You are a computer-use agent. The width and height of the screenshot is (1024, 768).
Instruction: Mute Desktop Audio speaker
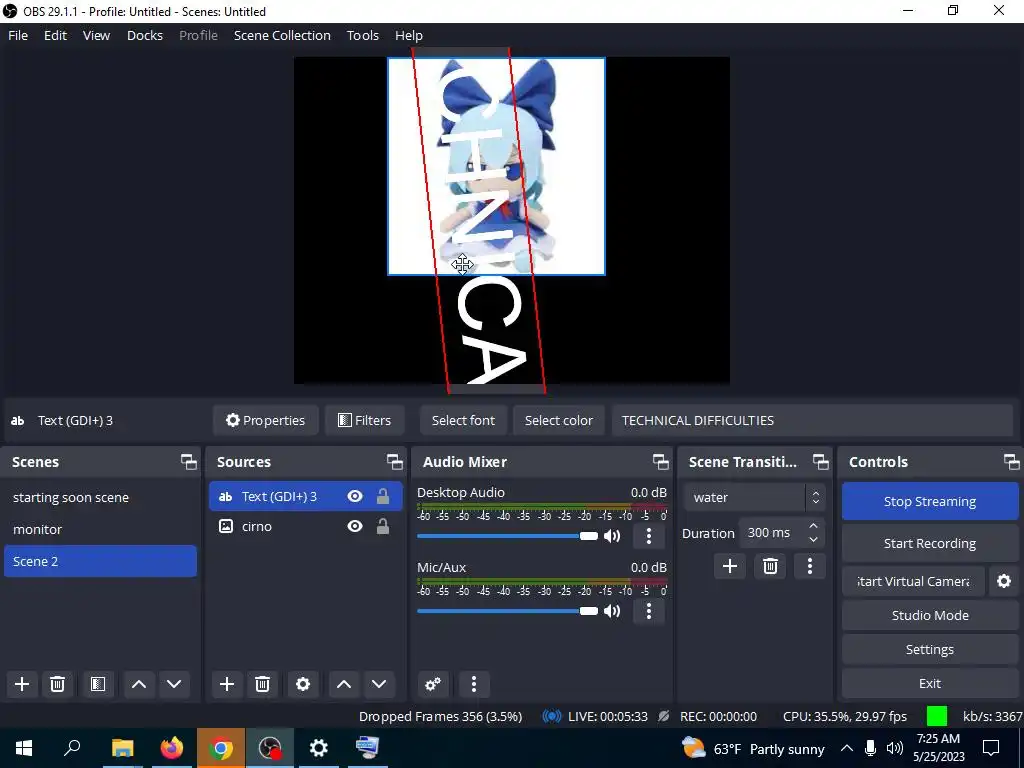click(x=612, y=536)
